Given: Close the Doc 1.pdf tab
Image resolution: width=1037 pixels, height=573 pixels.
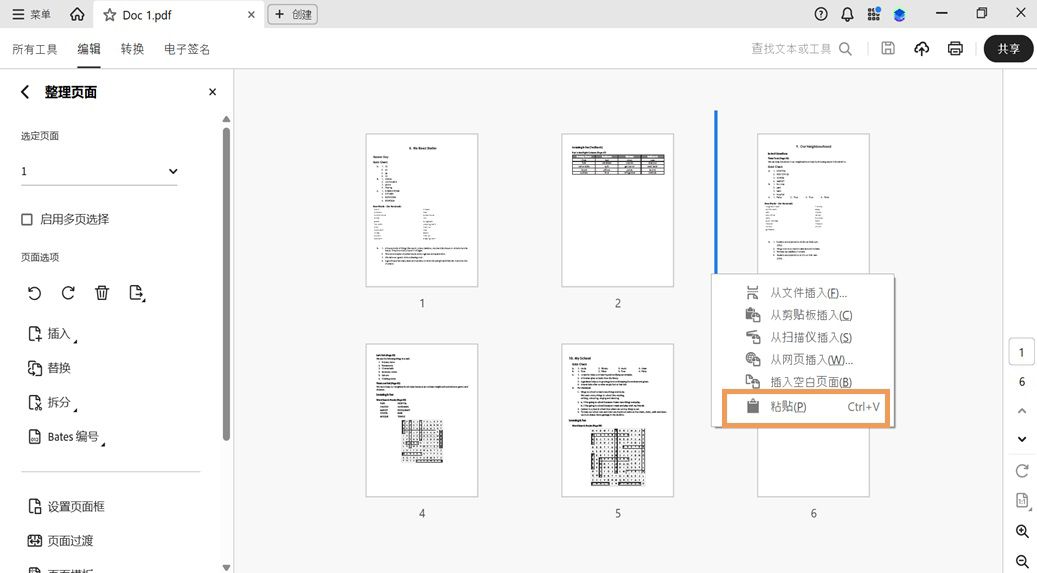Looking at the screenshot, I should (251, 15).
